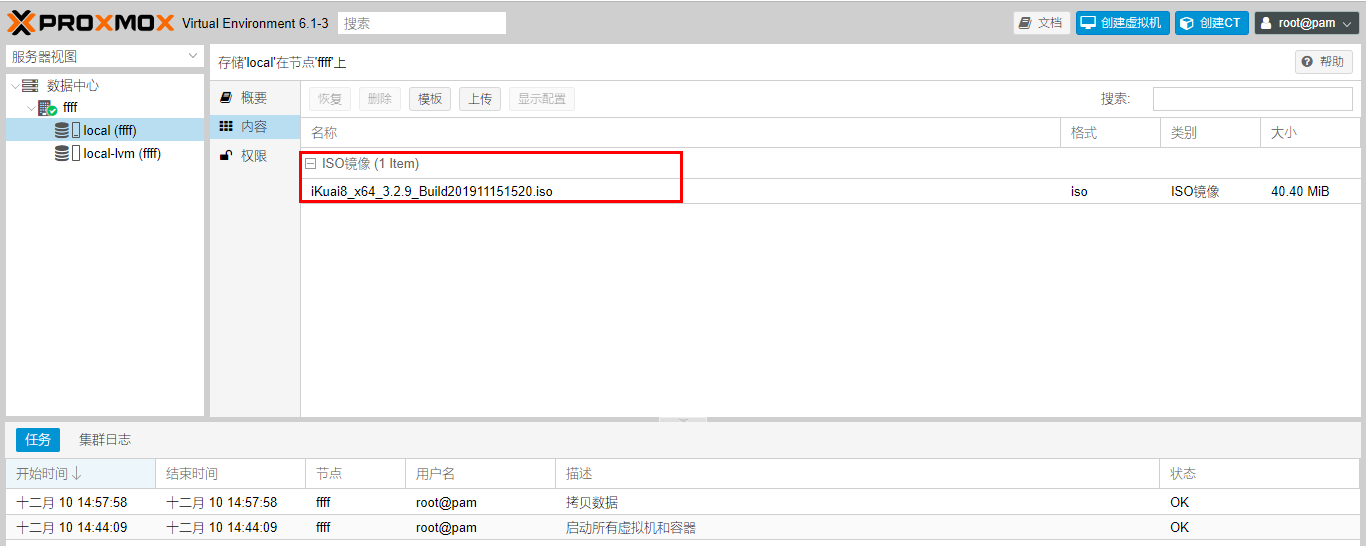Click user icon beside root@pam
Screen dimensions: 1366x546
1267,22
